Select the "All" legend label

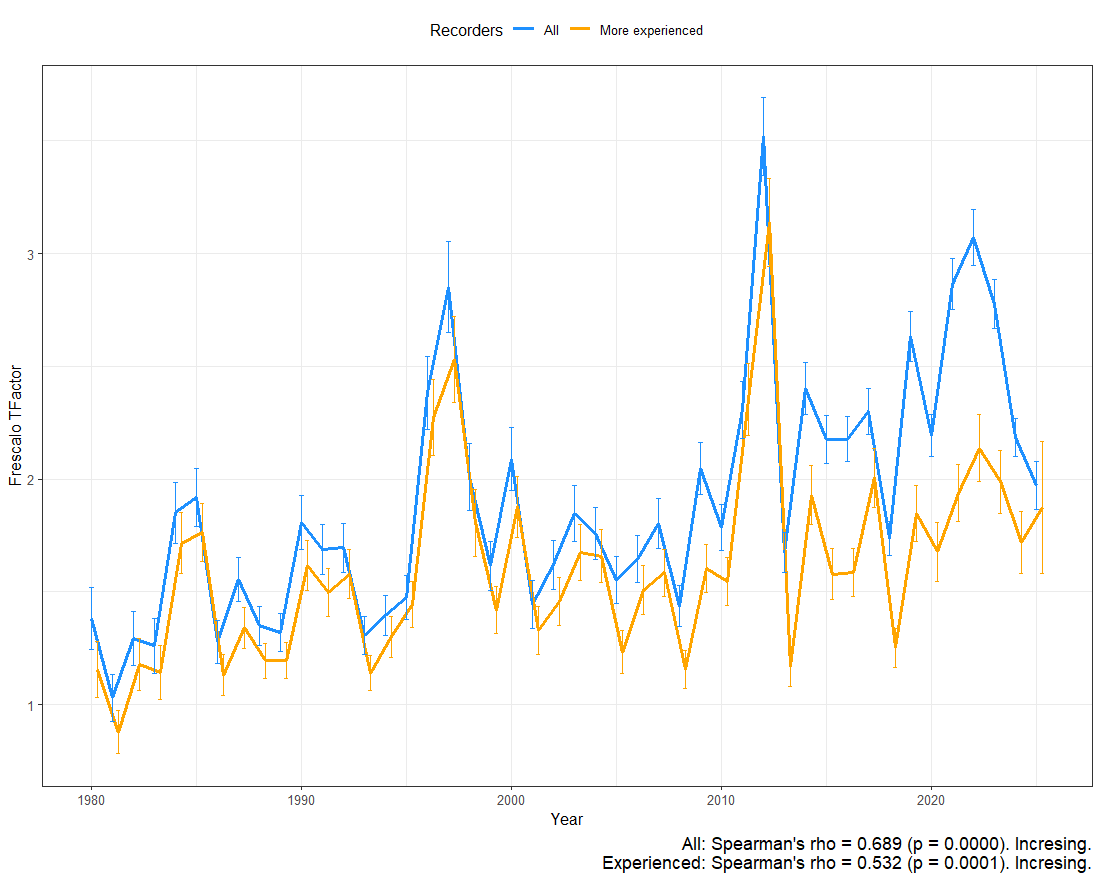pos(551,30)
